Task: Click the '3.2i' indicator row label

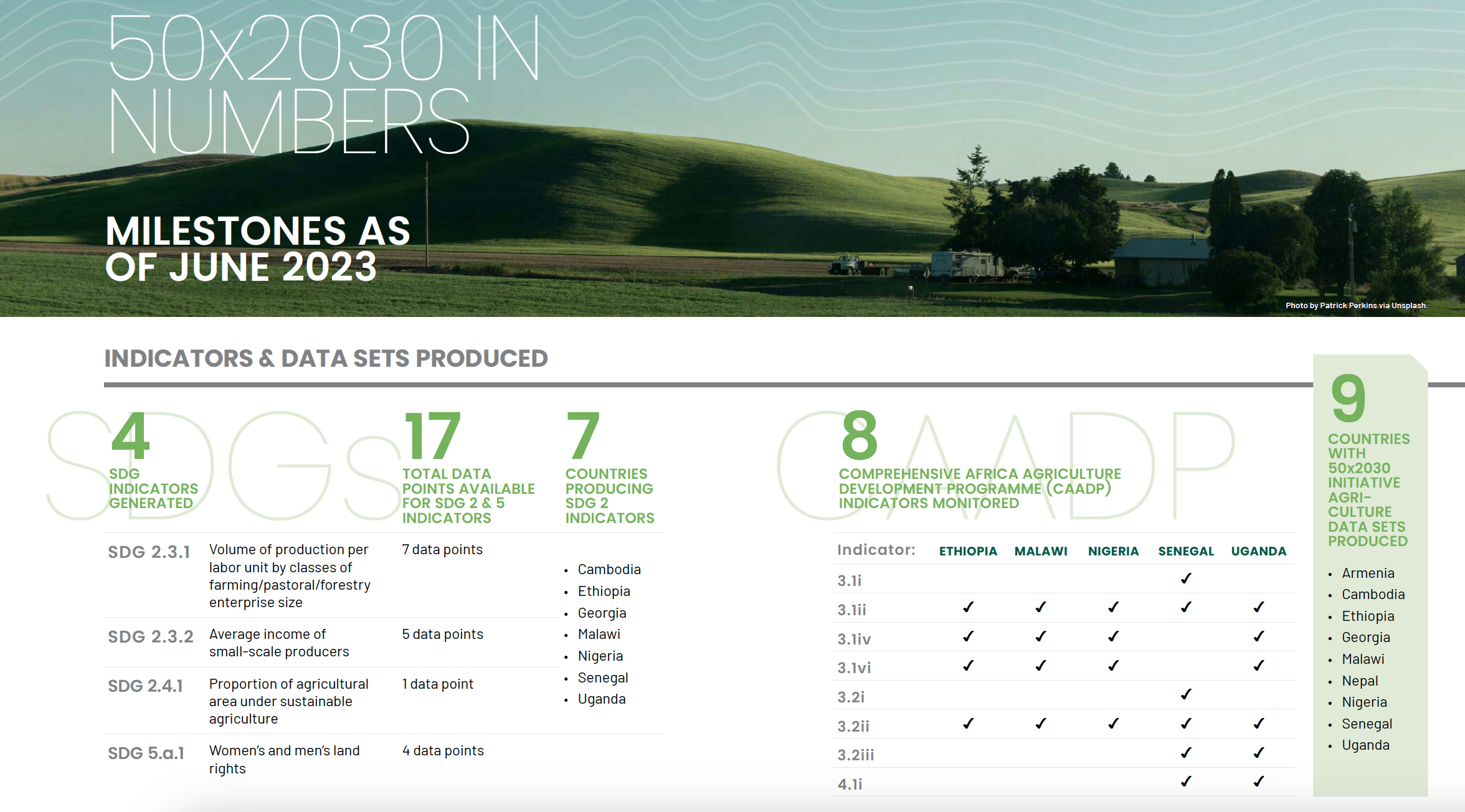Action: 851,697
